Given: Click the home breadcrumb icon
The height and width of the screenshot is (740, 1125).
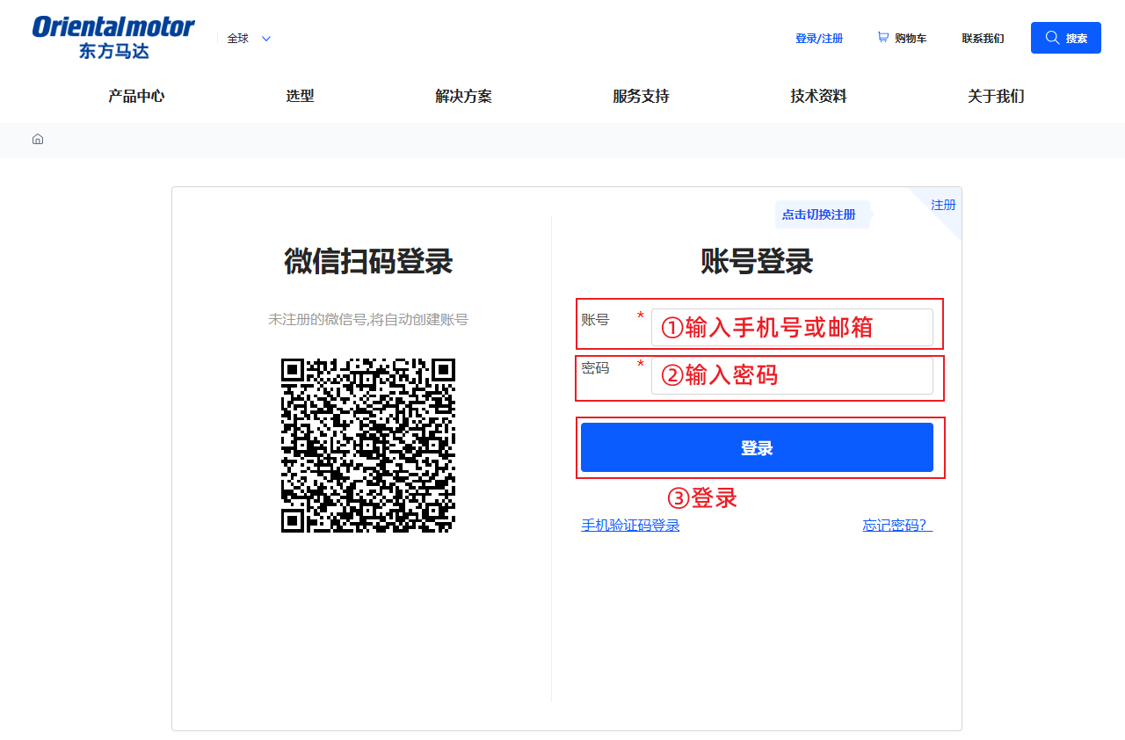Looking at the screenshot, I should (37, 139).
